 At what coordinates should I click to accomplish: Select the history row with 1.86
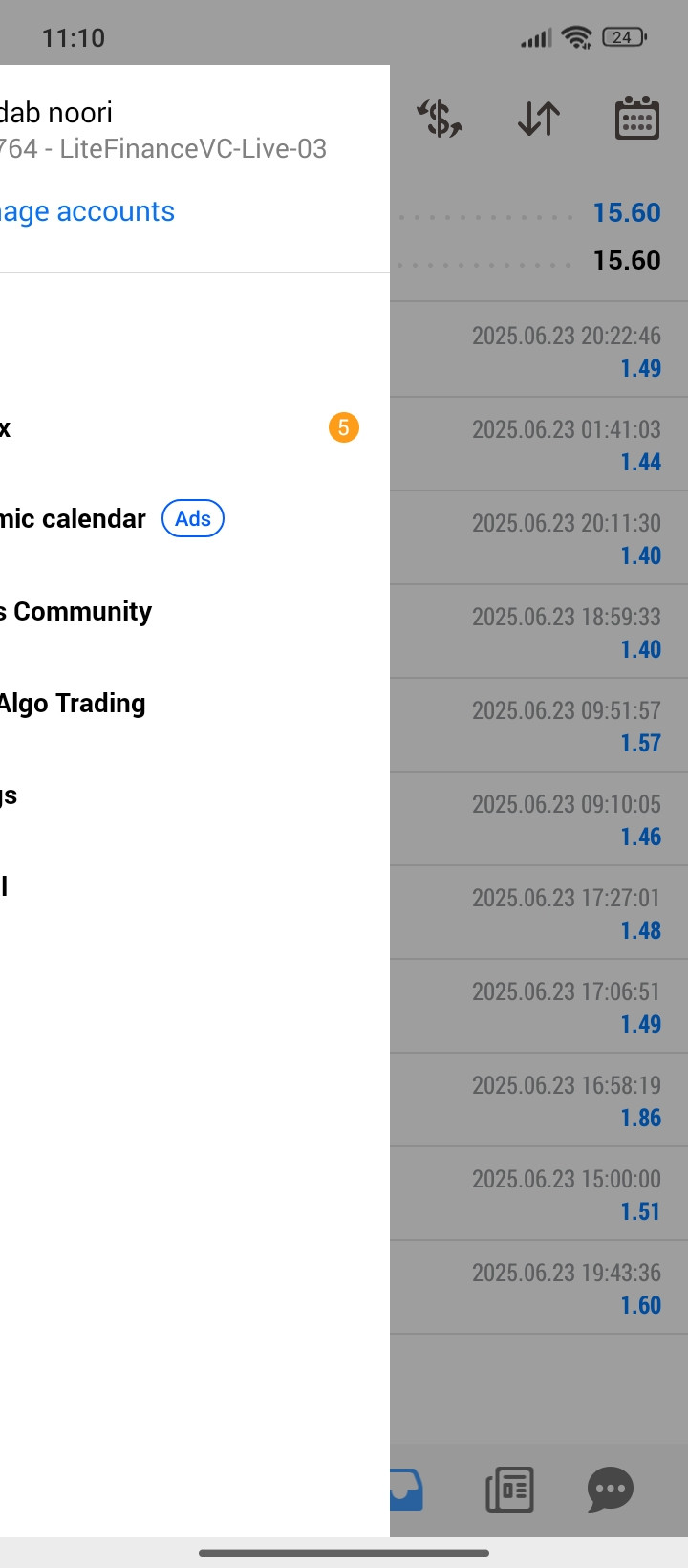pos(539,1100)
